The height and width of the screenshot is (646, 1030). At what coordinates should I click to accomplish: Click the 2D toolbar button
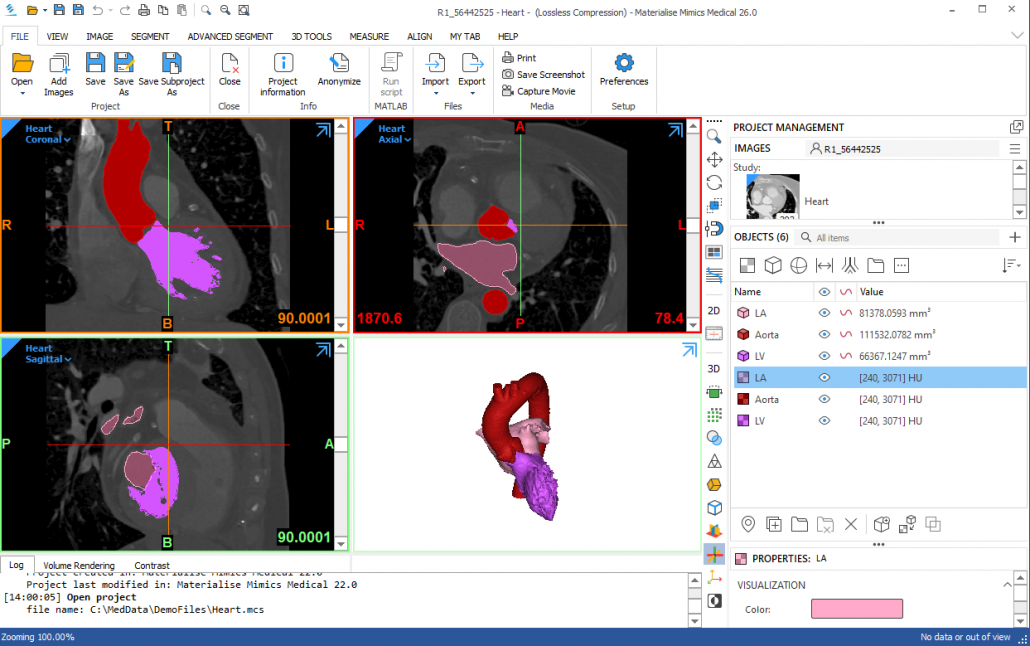click(x=714, y=310)
